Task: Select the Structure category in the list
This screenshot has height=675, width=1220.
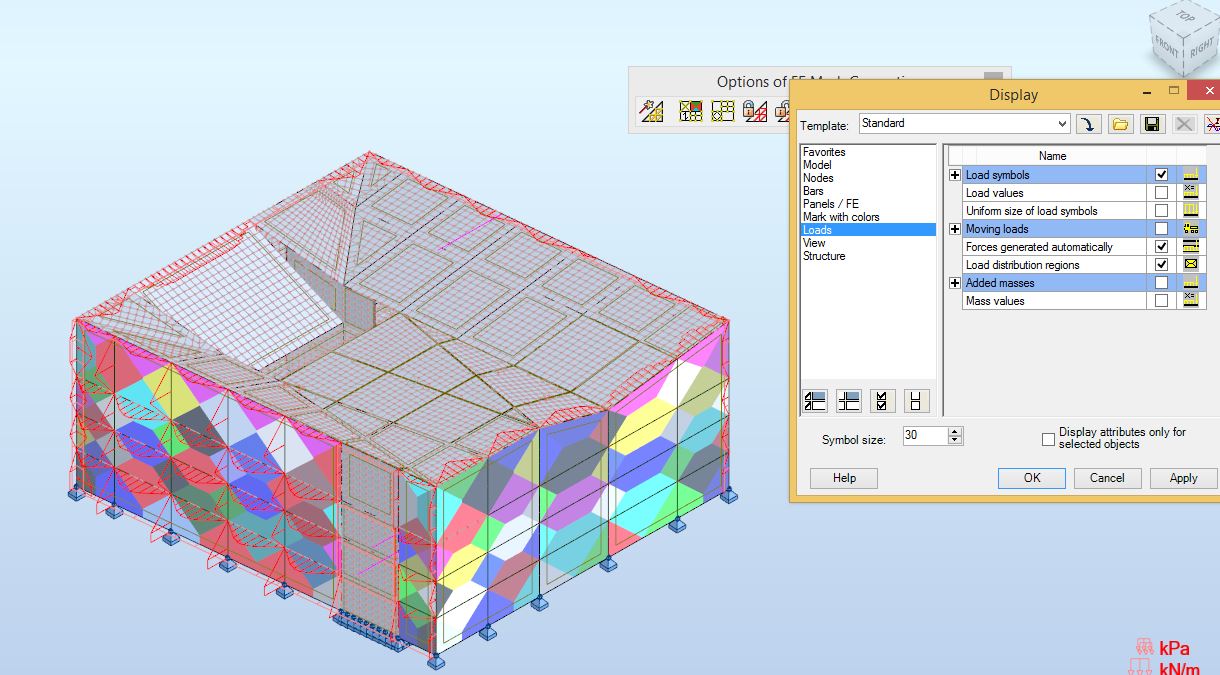Action: coord(823,255)
